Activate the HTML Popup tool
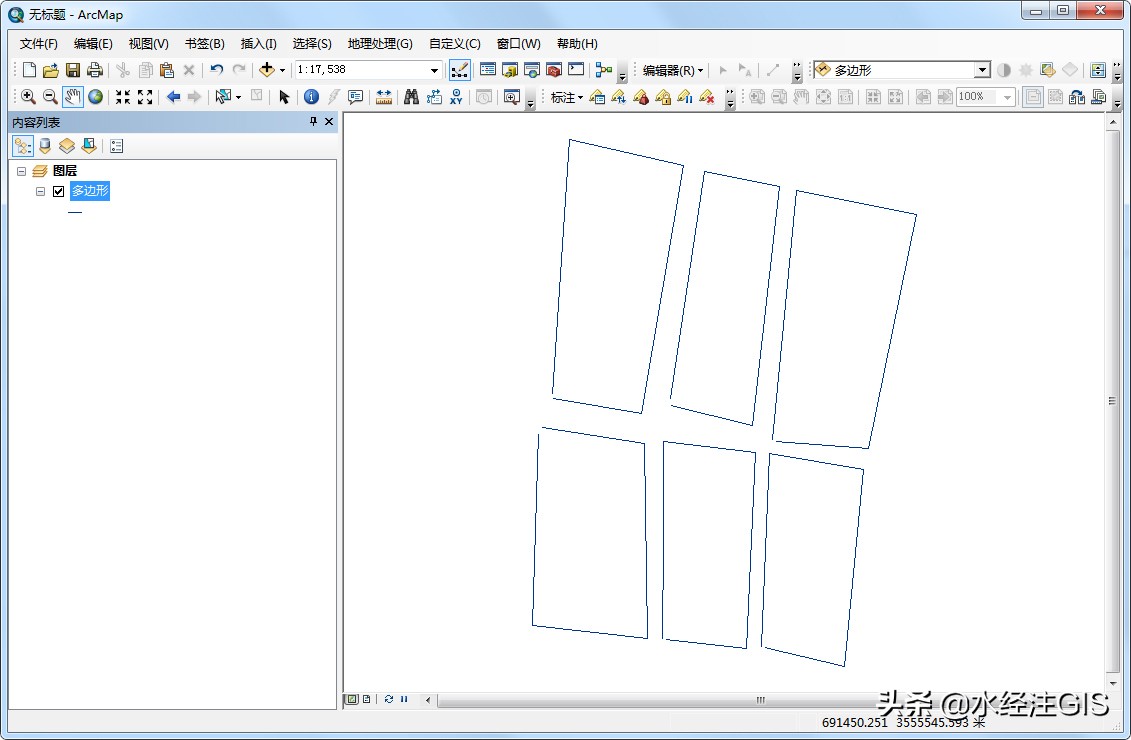The width and height of the screenshot is (1131, 740). [355, 97]
